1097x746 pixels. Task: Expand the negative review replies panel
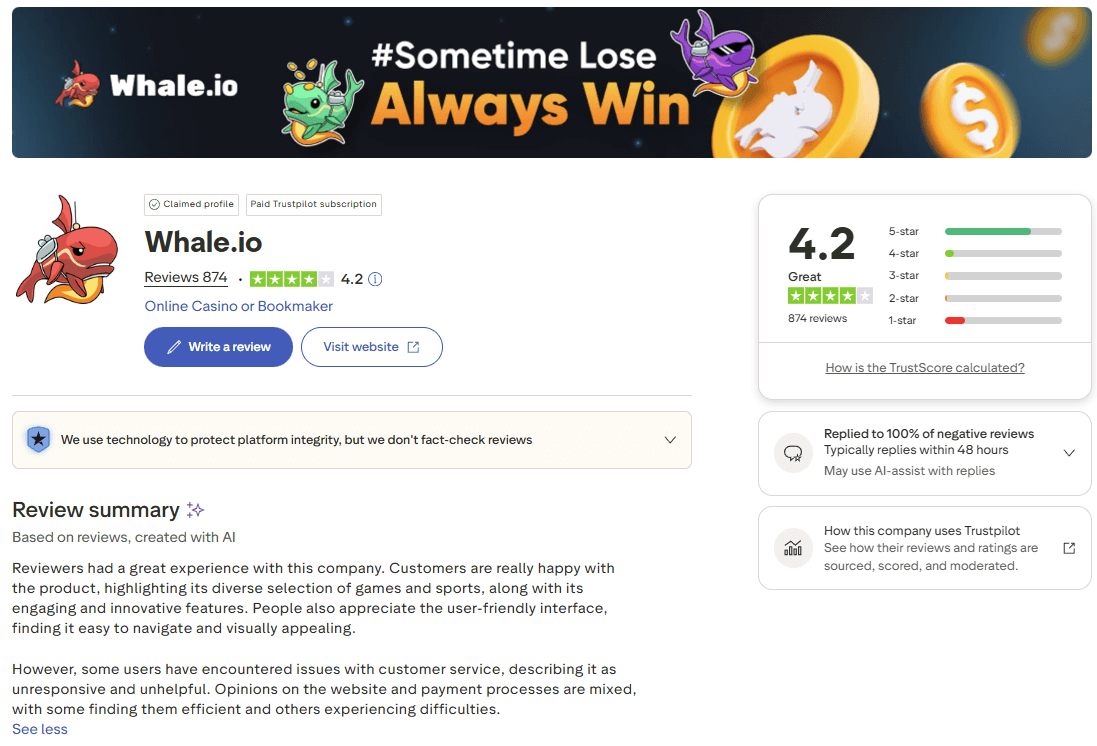coord(1069,453)
